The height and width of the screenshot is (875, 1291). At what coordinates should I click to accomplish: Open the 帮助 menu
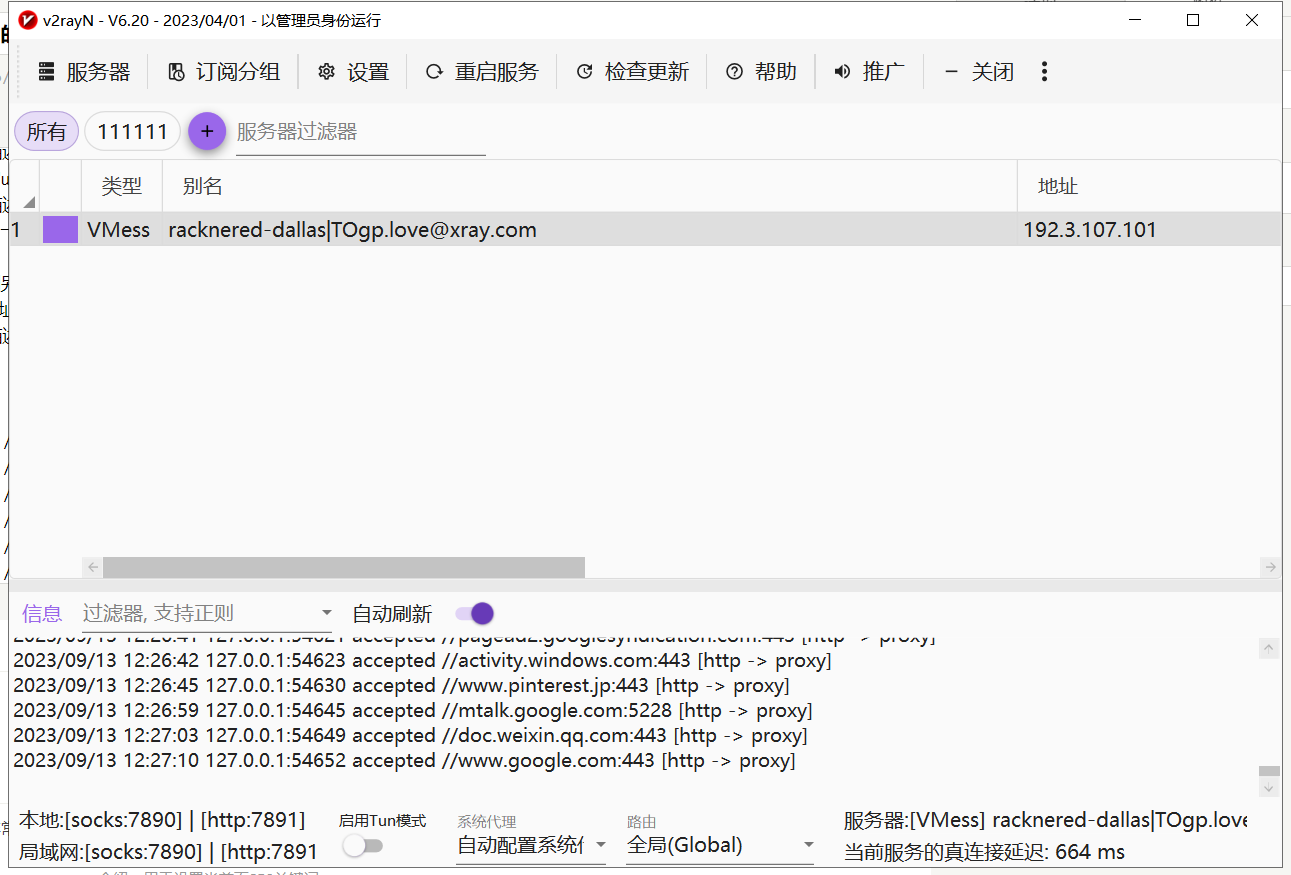pos(762,72)
